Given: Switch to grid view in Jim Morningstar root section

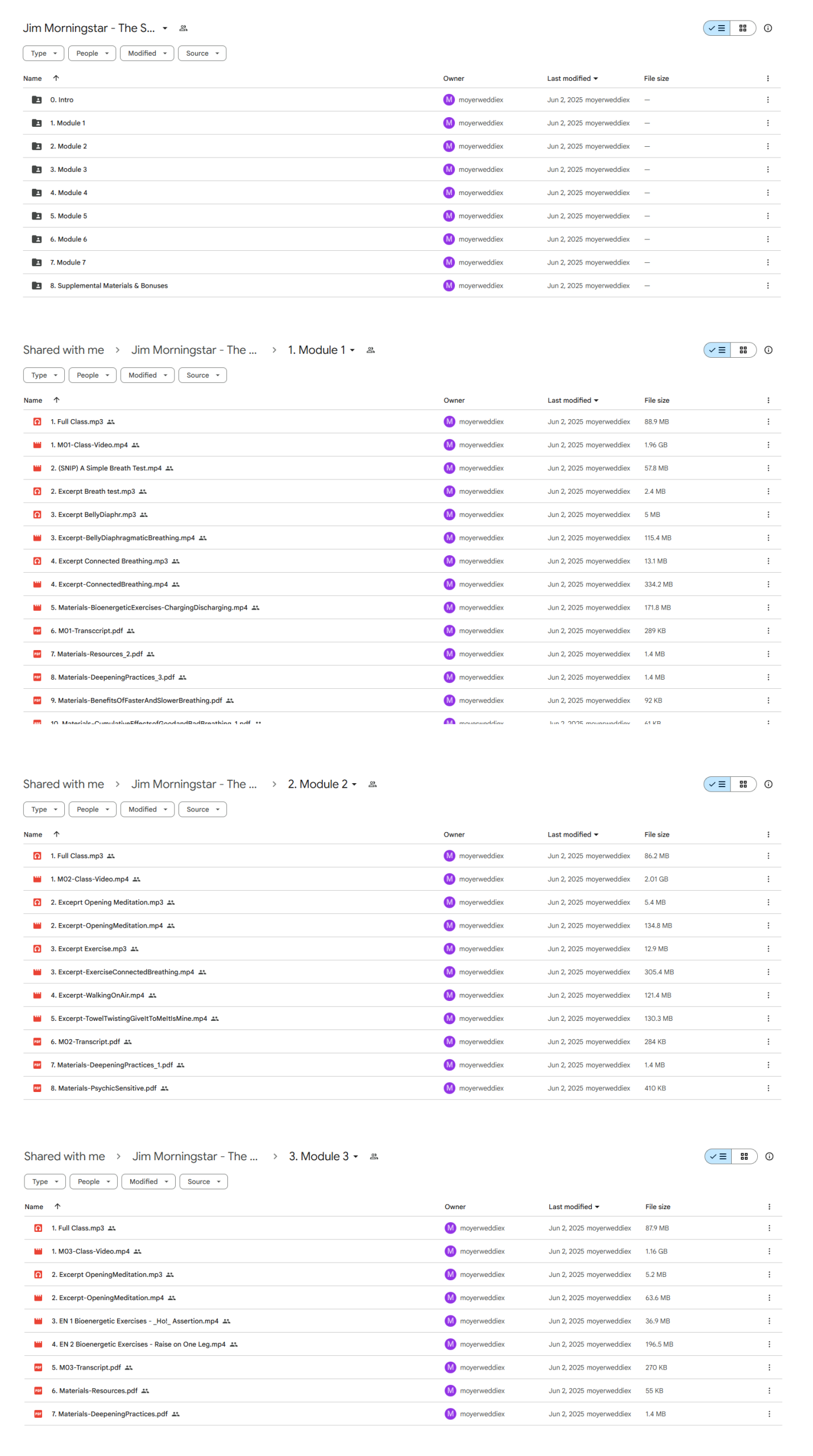Looking at the screenshot, I should point(743,28).
